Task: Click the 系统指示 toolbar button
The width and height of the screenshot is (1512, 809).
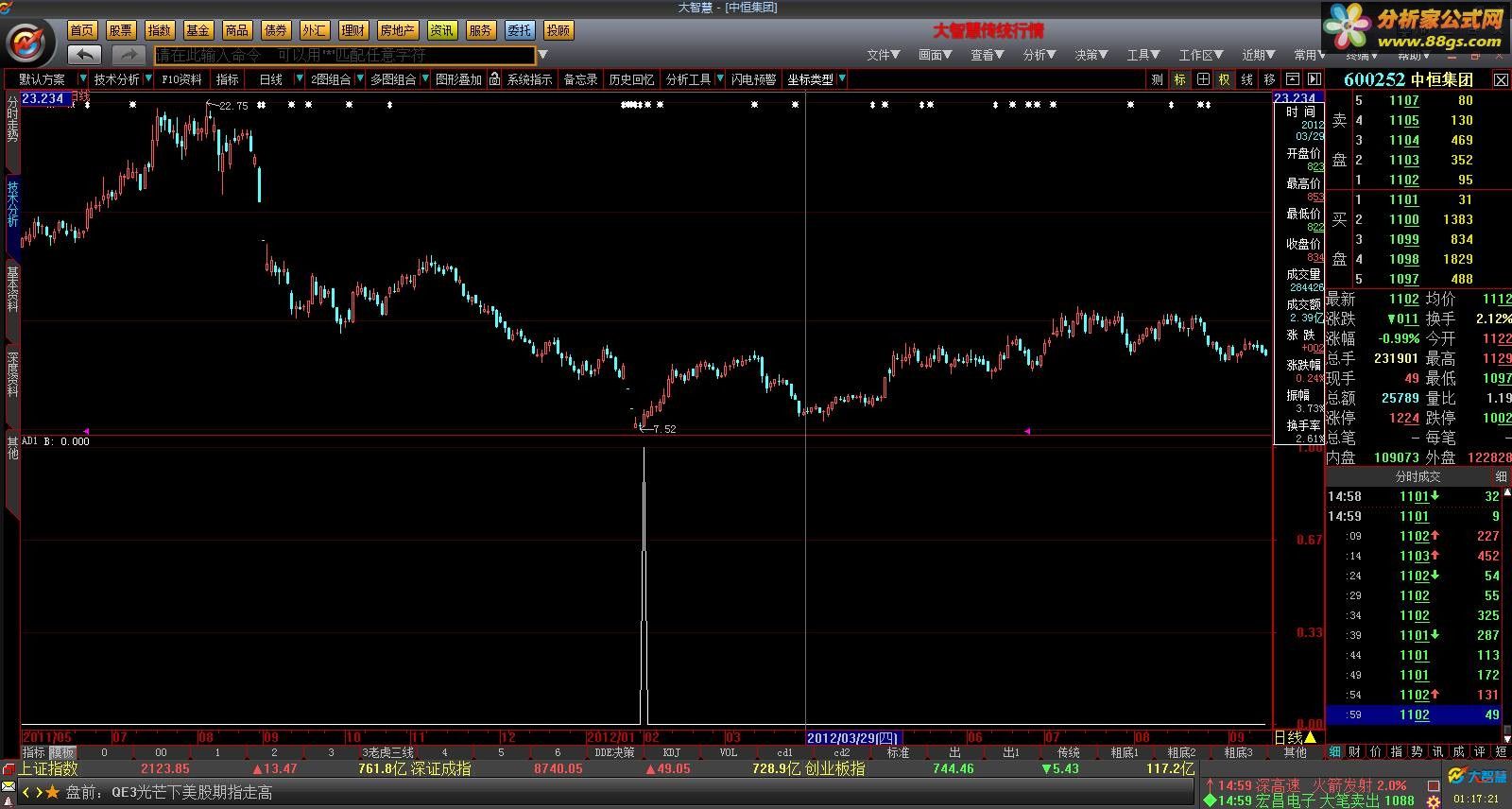Action: coord(529,79)
